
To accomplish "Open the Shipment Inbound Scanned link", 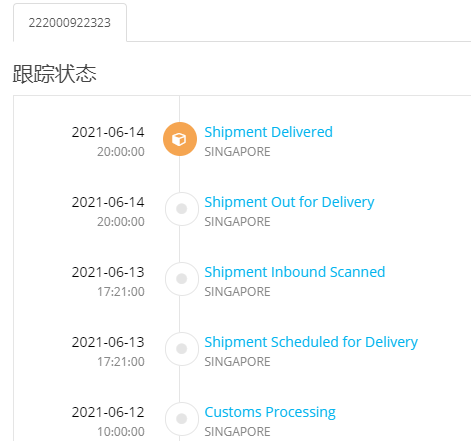I will point(295,272).
